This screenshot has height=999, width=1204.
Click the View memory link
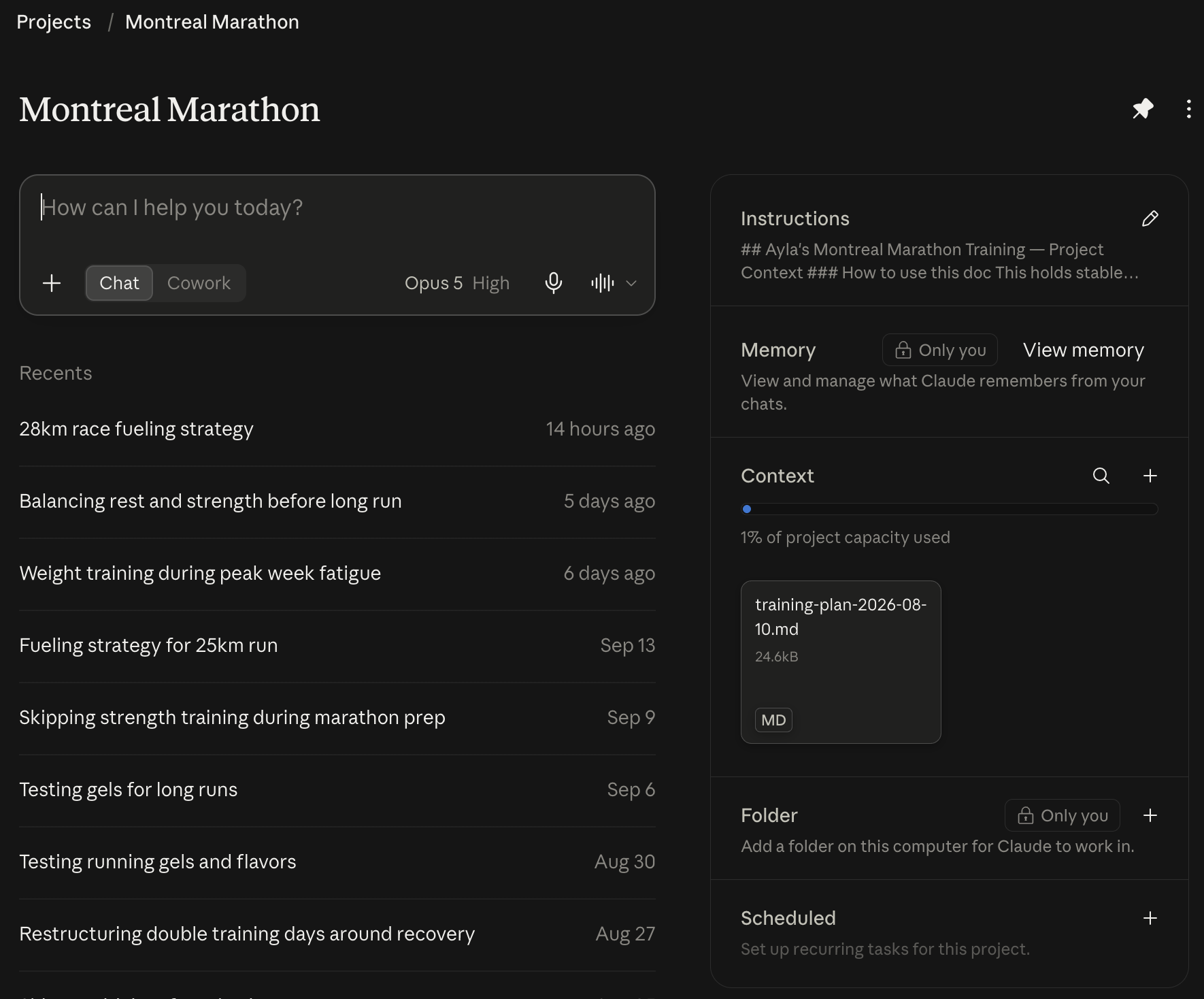click(x=1083, y=350)
